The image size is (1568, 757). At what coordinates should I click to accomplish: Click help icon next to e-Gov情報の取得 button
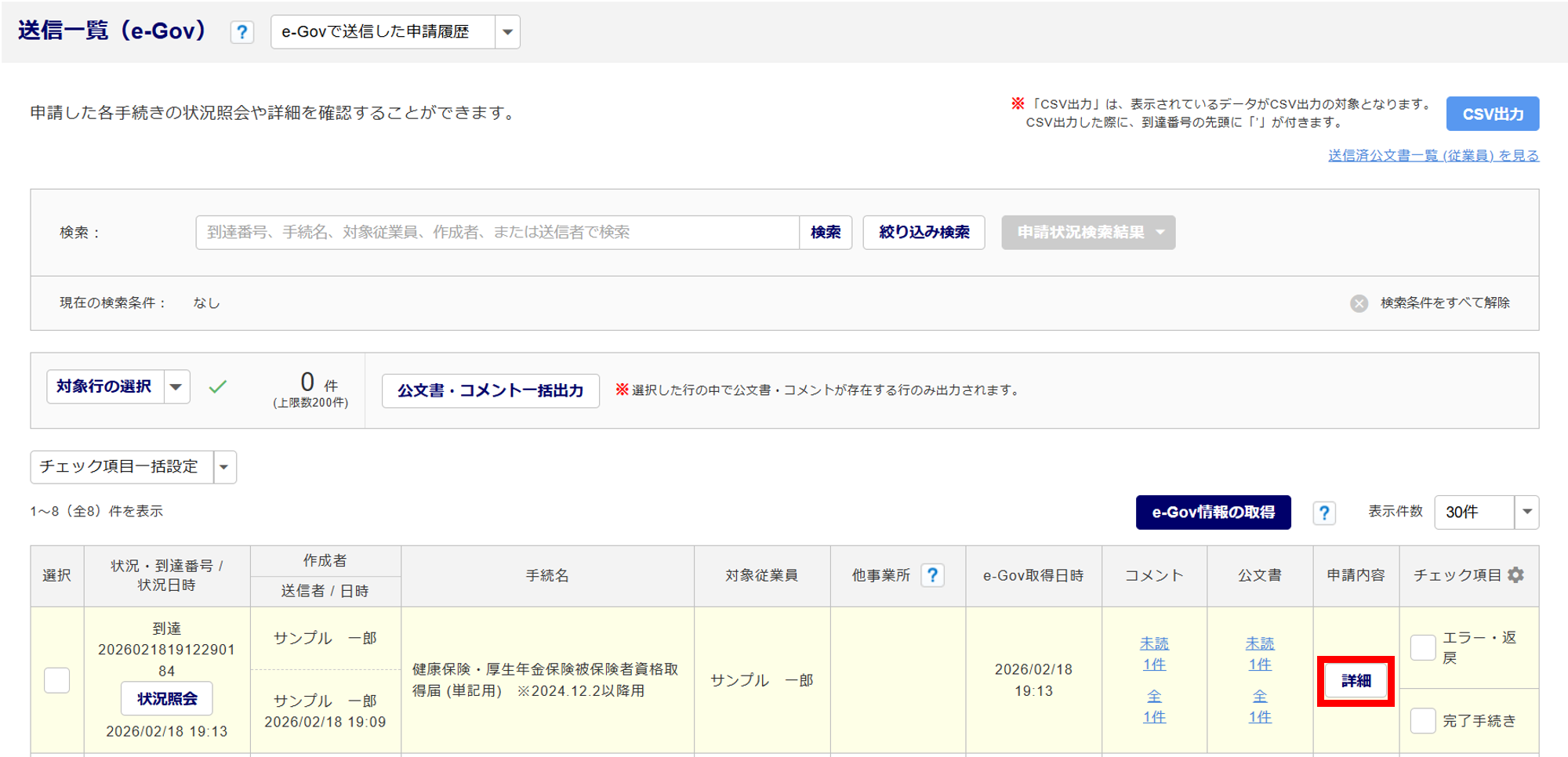click(x=1324, y=513)
